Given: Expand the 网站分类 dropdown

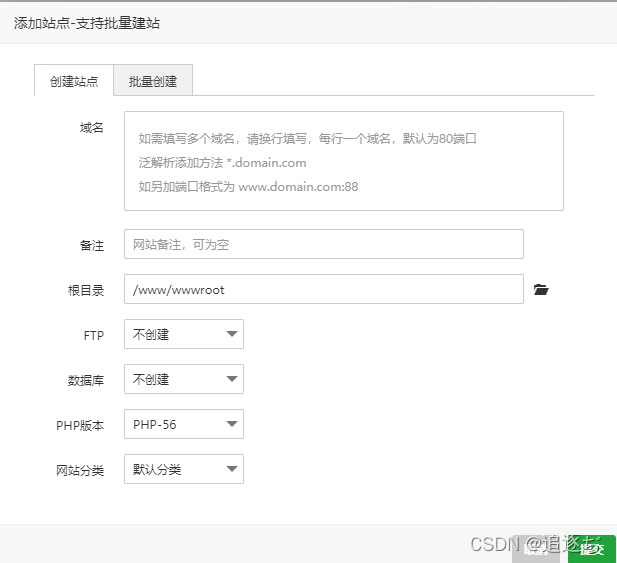Looking at the screenshot, I should [x=184, y=469].
